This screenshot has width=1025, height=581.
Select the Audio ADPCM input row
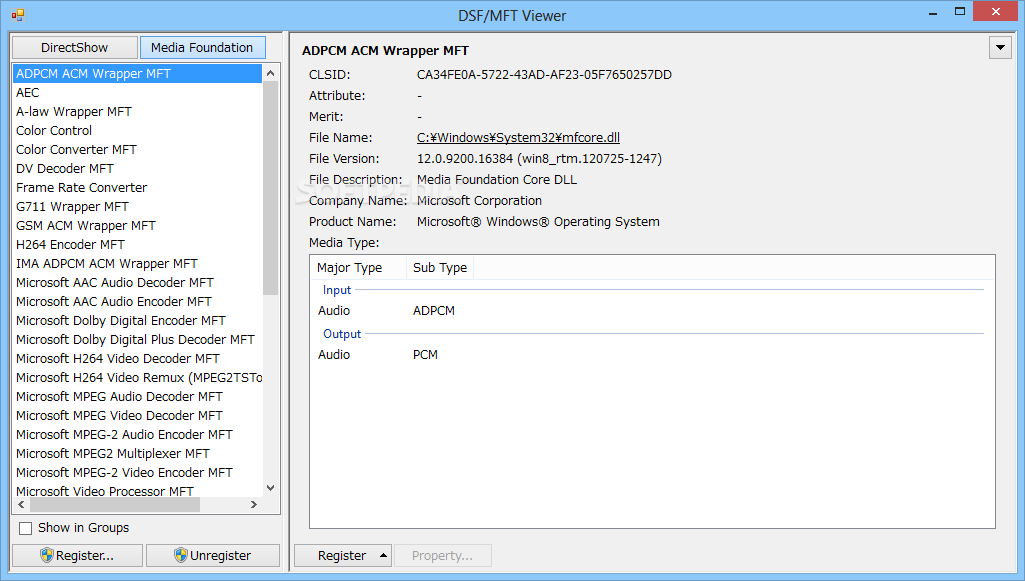(x=652, y=311)
